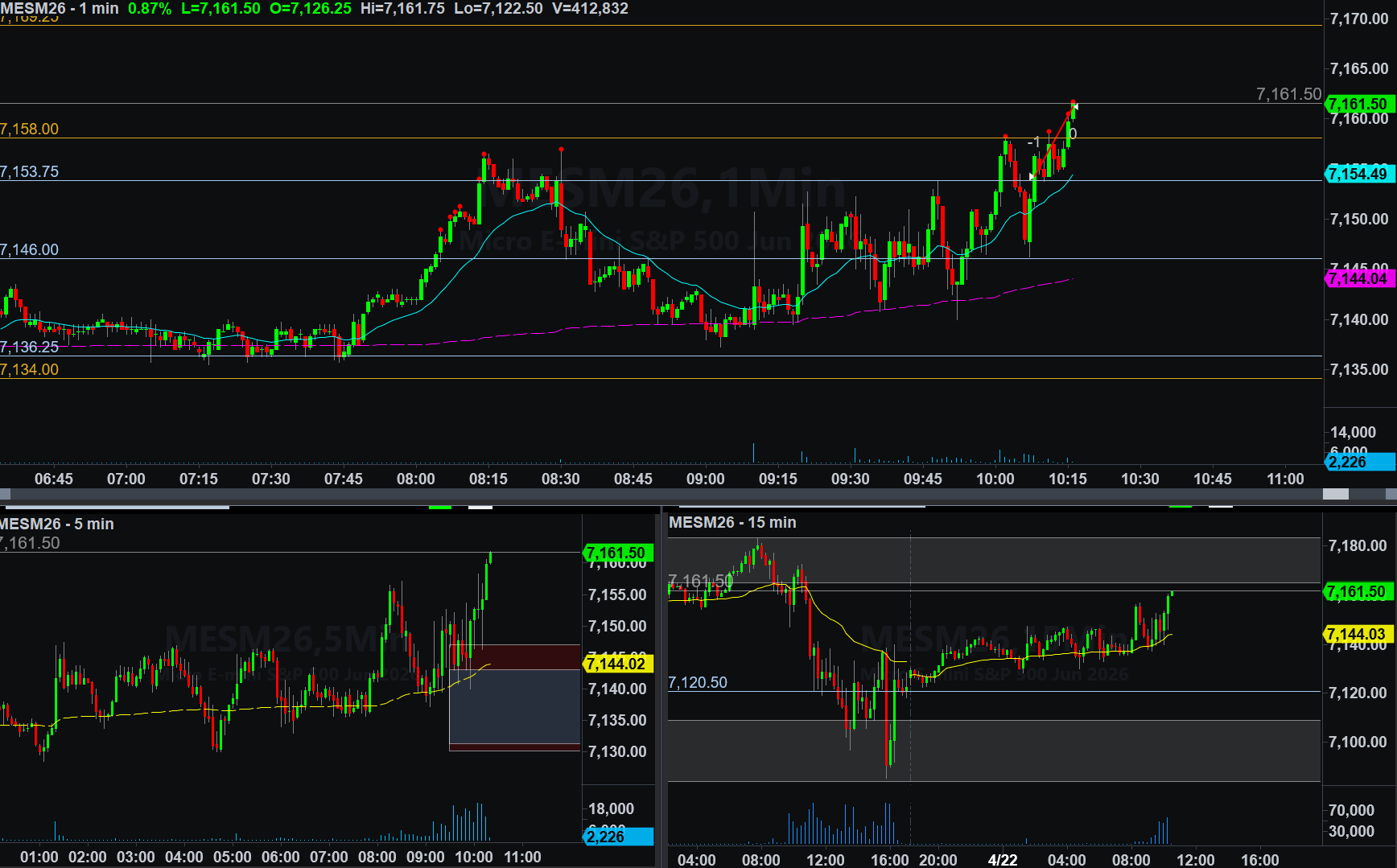Click the 7,120.50 line label on 15-min chart
1397x868 pixels.
[698, 682]
